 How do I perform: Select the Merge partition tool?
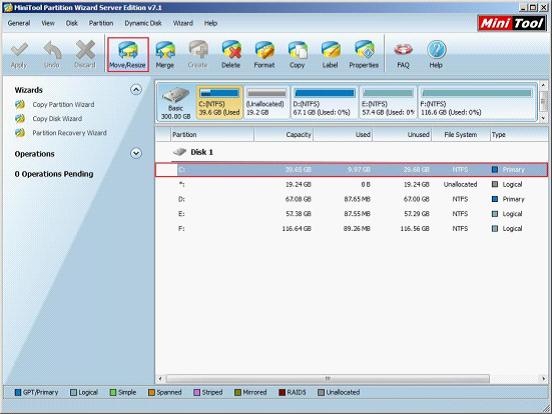(165, 55)
